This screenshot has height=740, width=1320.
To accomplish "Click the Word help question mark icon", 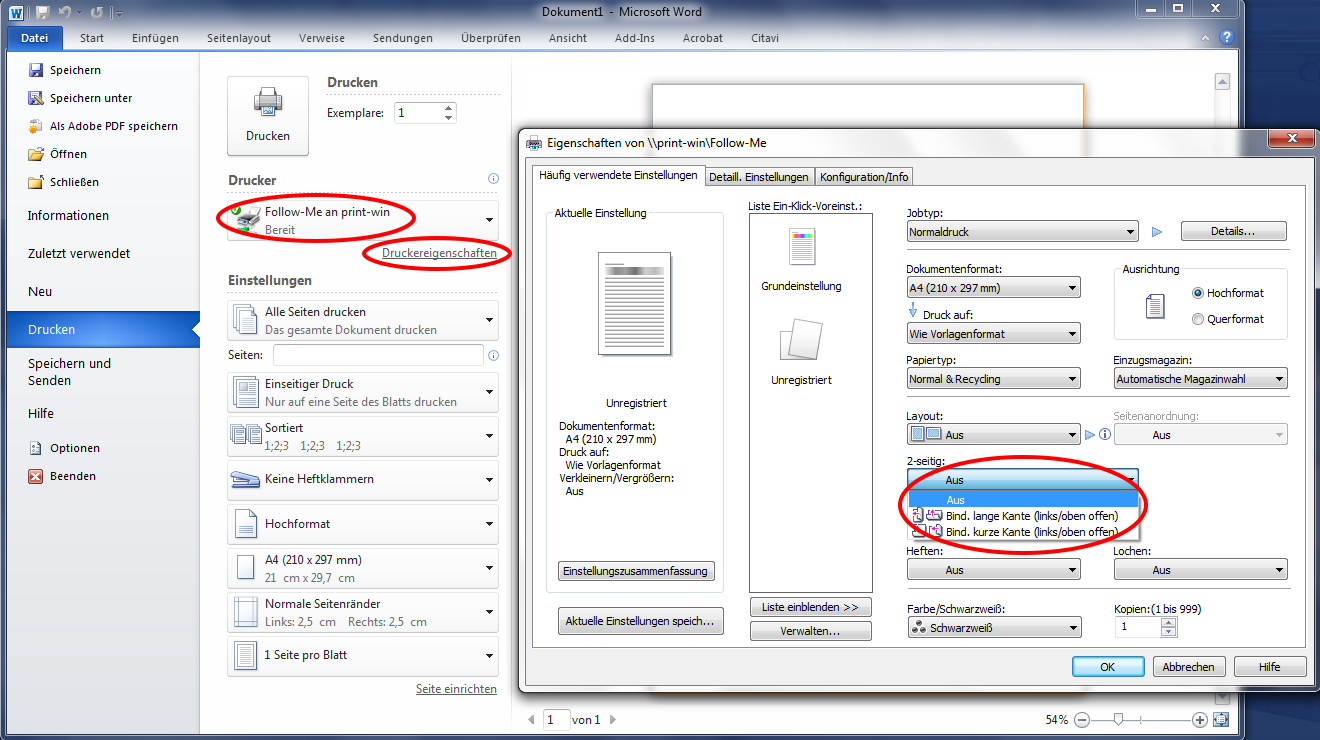I will pyautogui.click(x=1226, y=38).
